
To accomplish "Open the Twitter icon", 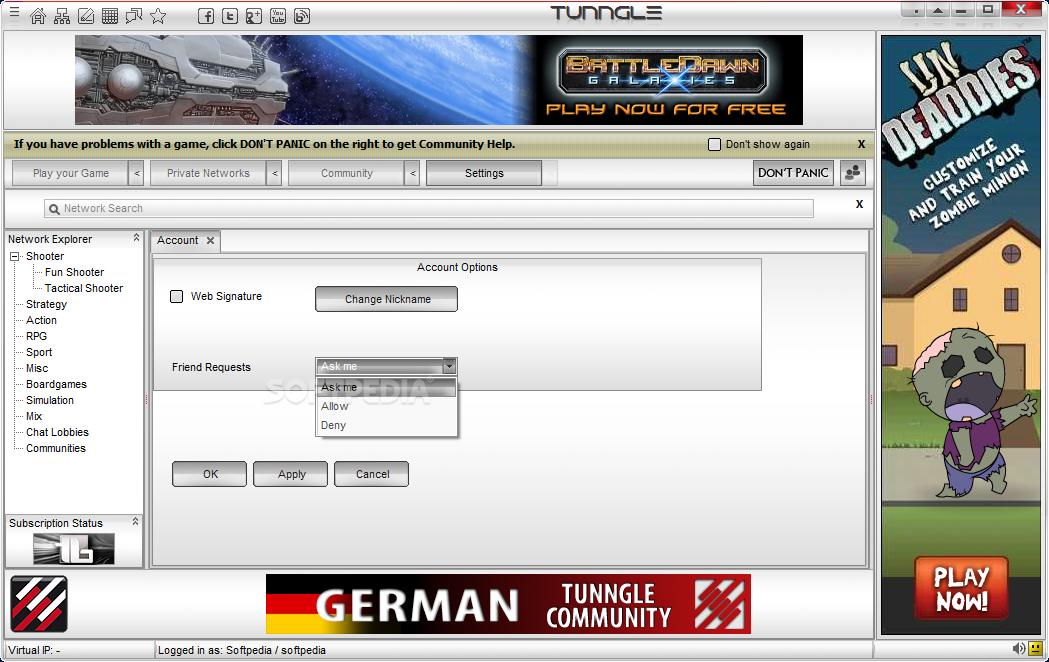I will coord(229,16).
